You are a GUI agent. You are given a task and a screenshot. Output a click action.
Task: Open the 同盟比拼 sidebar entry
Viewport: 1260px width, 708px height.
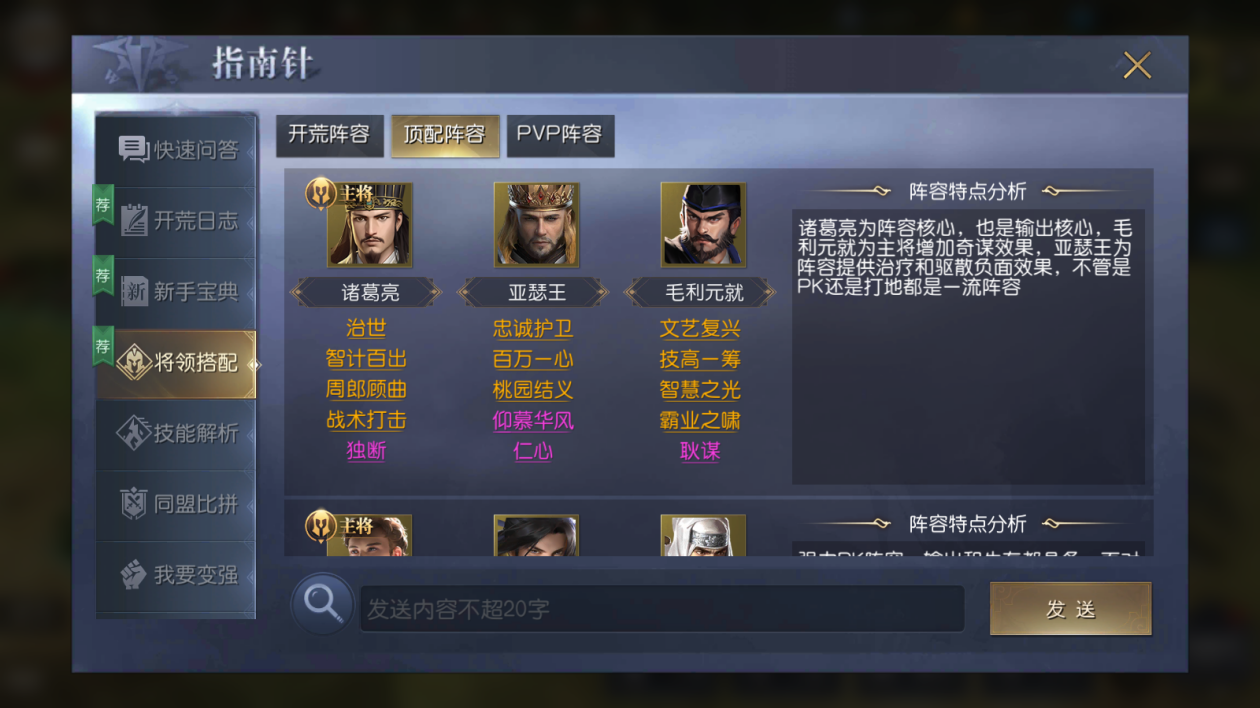point(176,504)
